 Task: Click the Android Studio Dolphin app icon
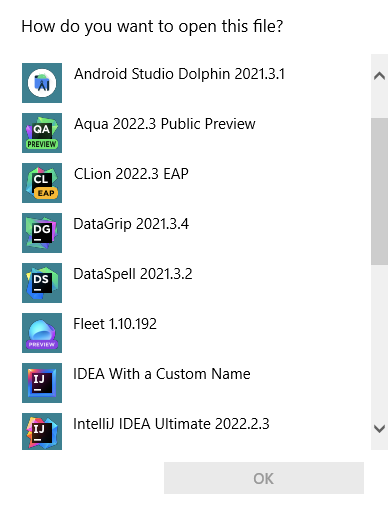click(42, 83)
